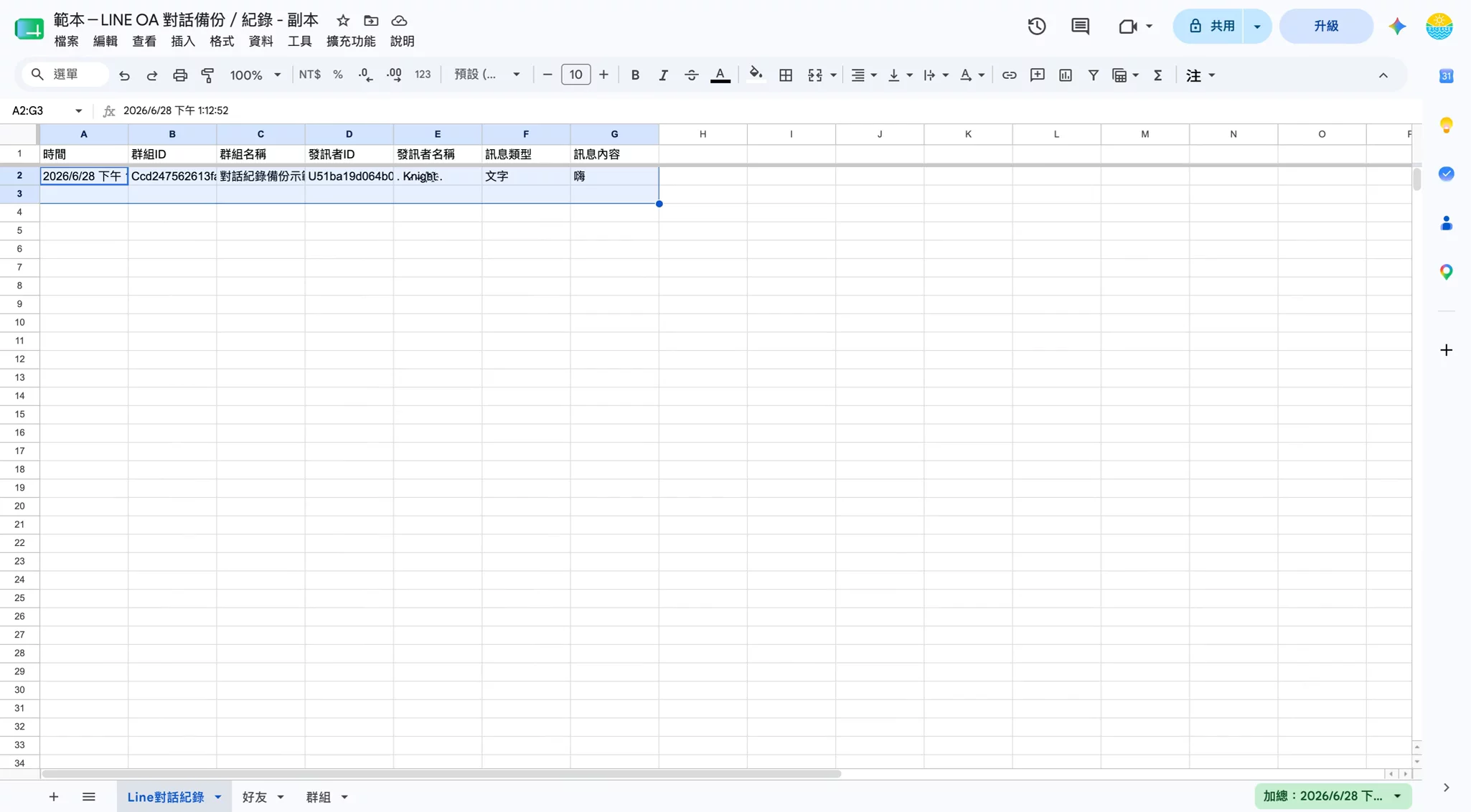This screenshot has height=812, width=1471.
Task: Star this spreadsheet document
Action: [x=343, y=21]
